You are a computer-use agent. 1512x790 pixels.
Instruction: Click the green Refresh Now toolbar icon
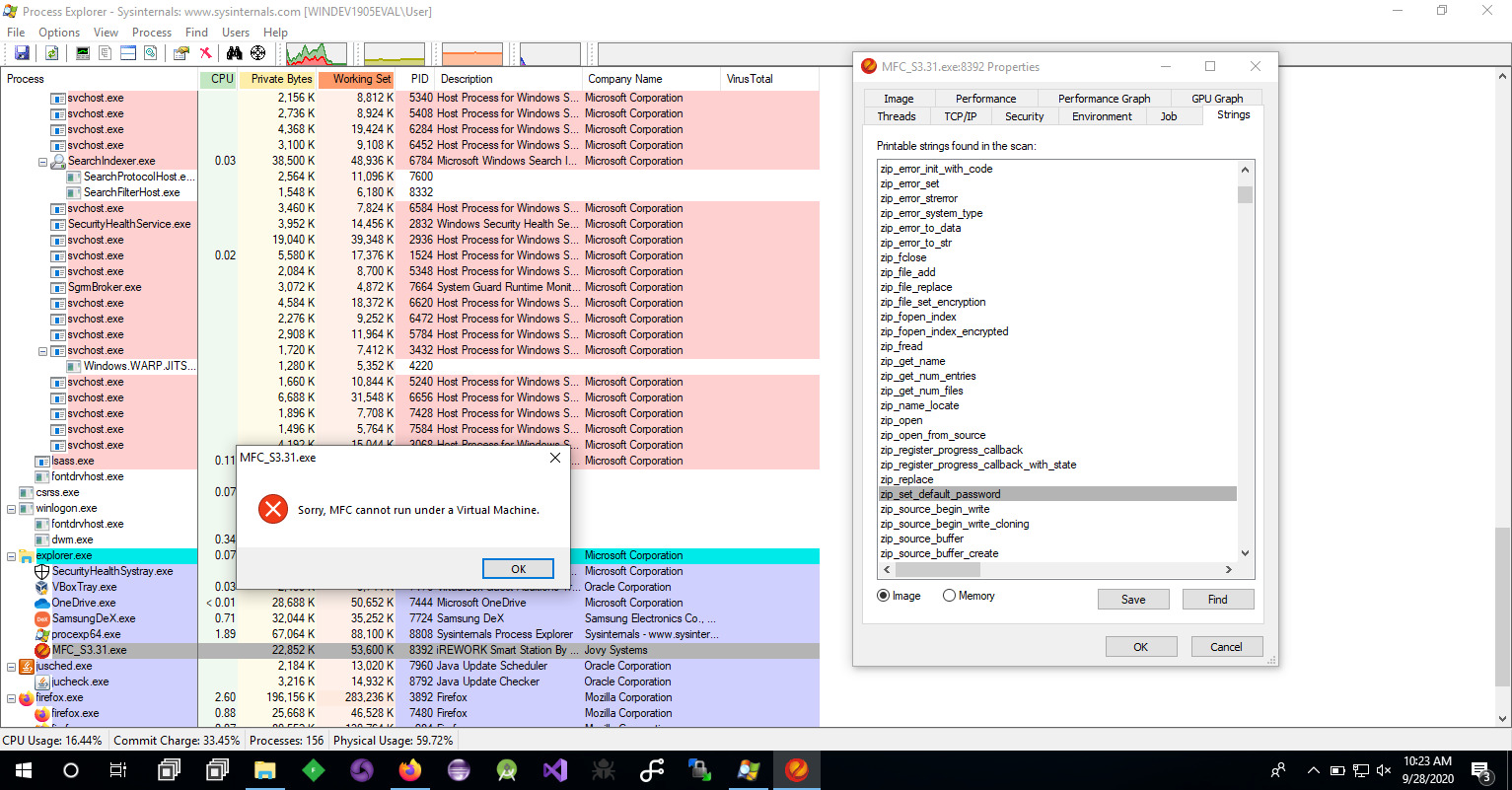point(51,53)
